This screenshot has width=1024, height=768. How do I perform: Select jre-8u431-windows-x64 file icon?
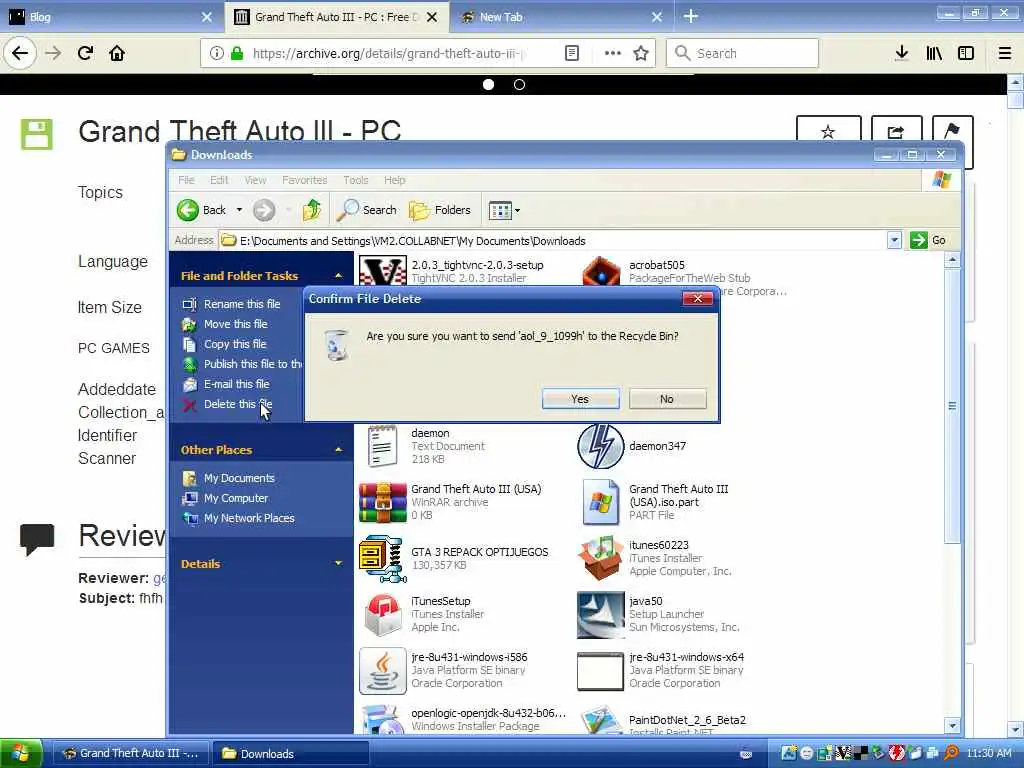[x=601, y=671]
